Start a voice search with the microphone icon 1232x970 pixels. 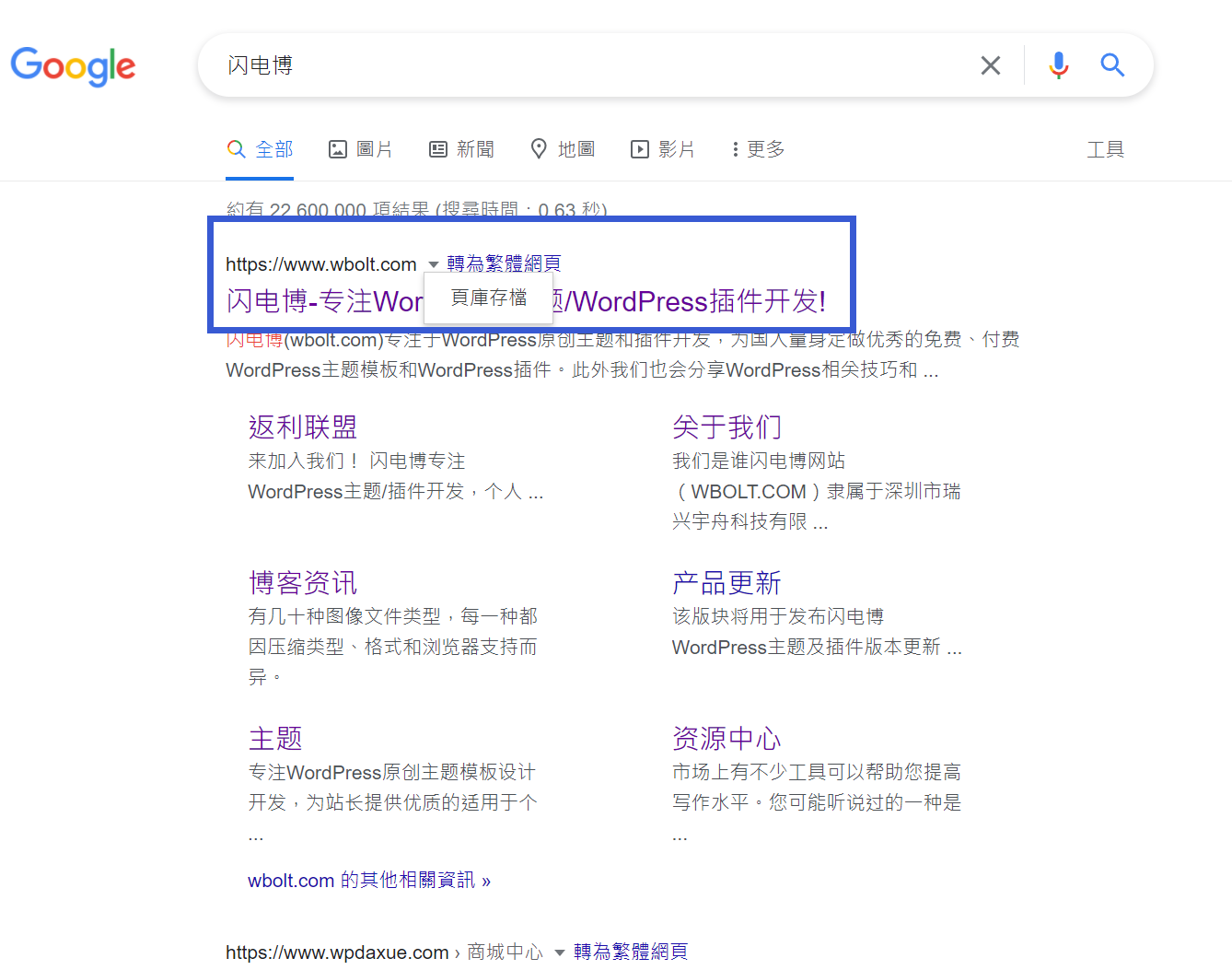[1057, 64]
